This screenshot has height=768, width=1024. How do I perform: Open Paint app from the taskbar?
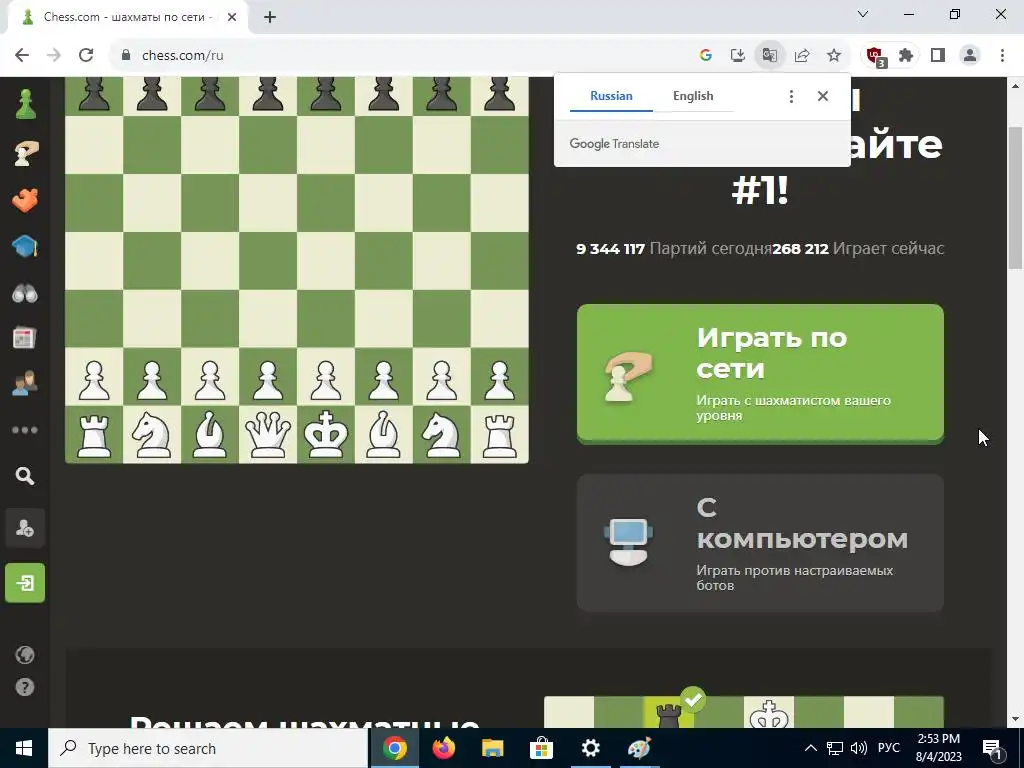(639, 748)
